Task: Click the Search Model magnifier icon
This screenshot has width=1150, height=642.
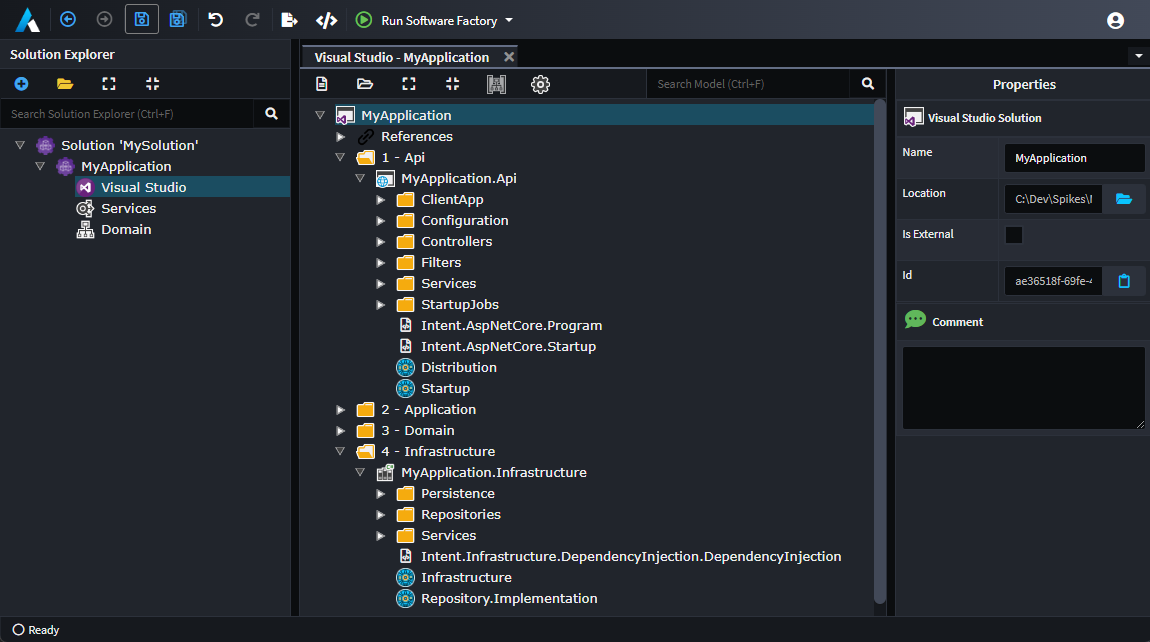Action: tap(868, 84)
